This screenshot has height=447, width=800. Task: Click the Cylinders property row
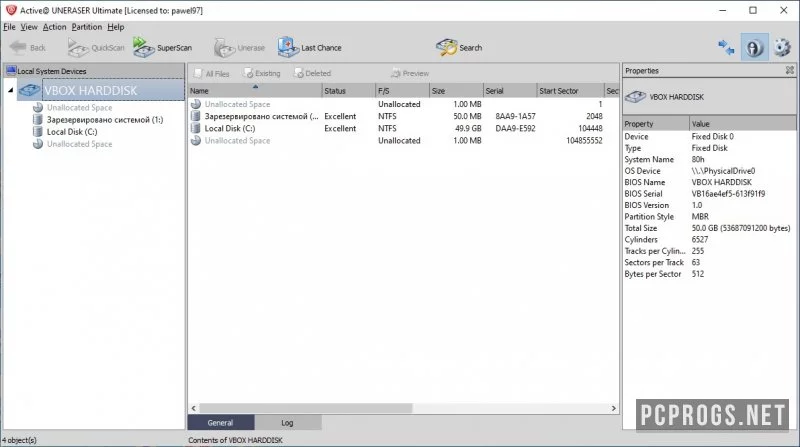pos(709,240)
